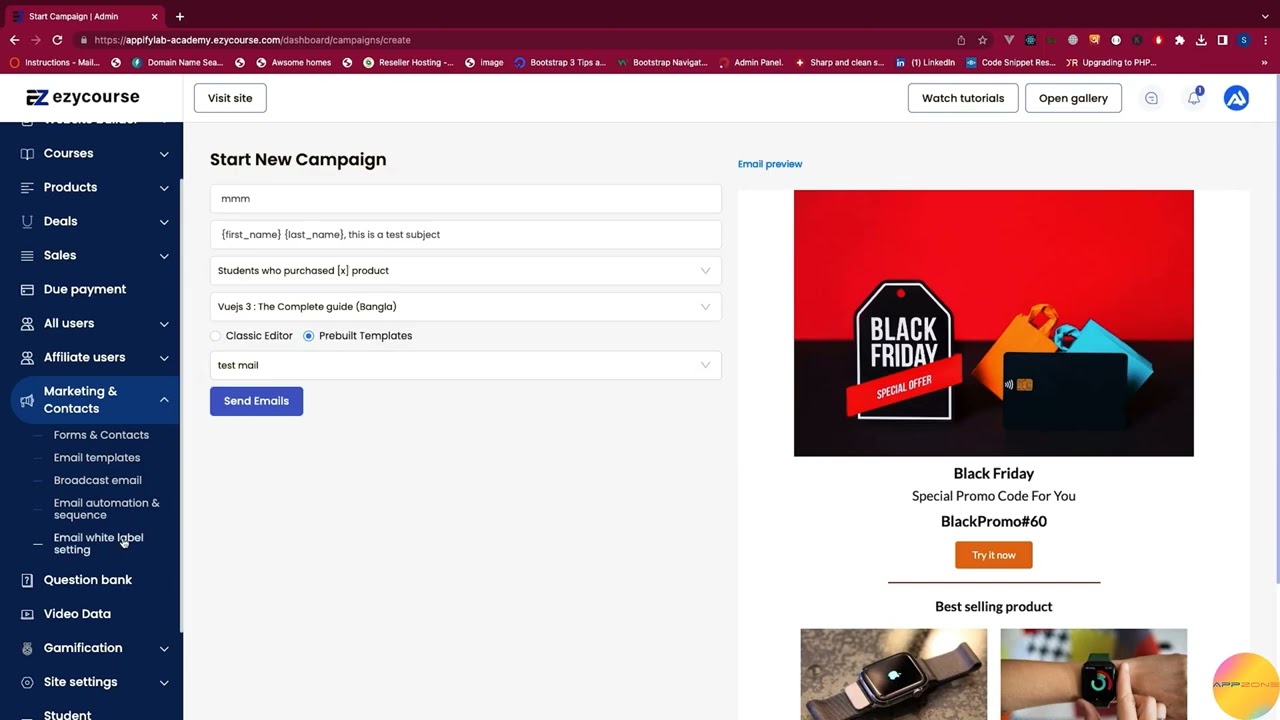Click the browser address bar URL
The image size is (1280, 720).
[253, 40]
